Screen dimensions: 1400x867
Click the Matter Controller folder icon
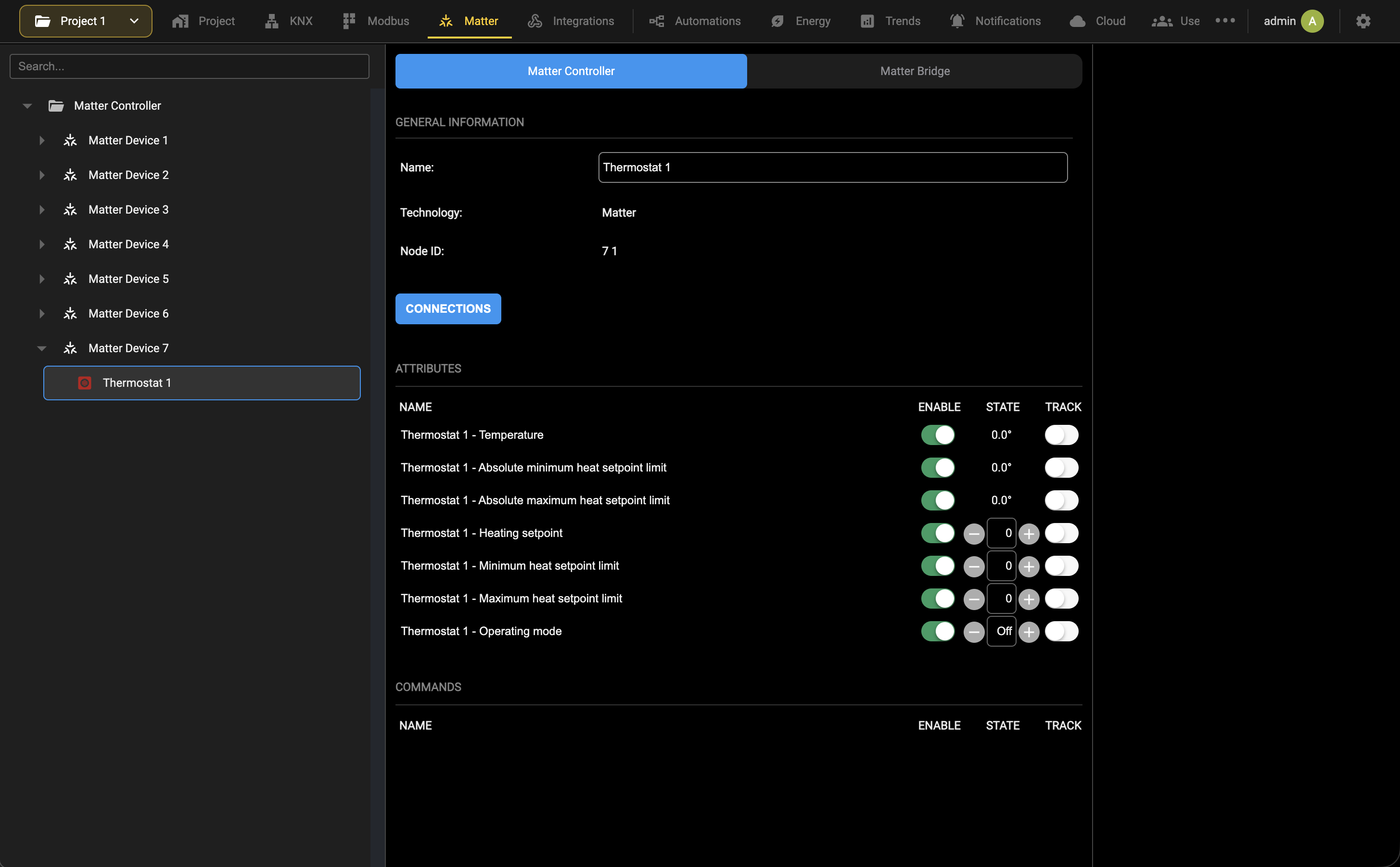(56, 105)
